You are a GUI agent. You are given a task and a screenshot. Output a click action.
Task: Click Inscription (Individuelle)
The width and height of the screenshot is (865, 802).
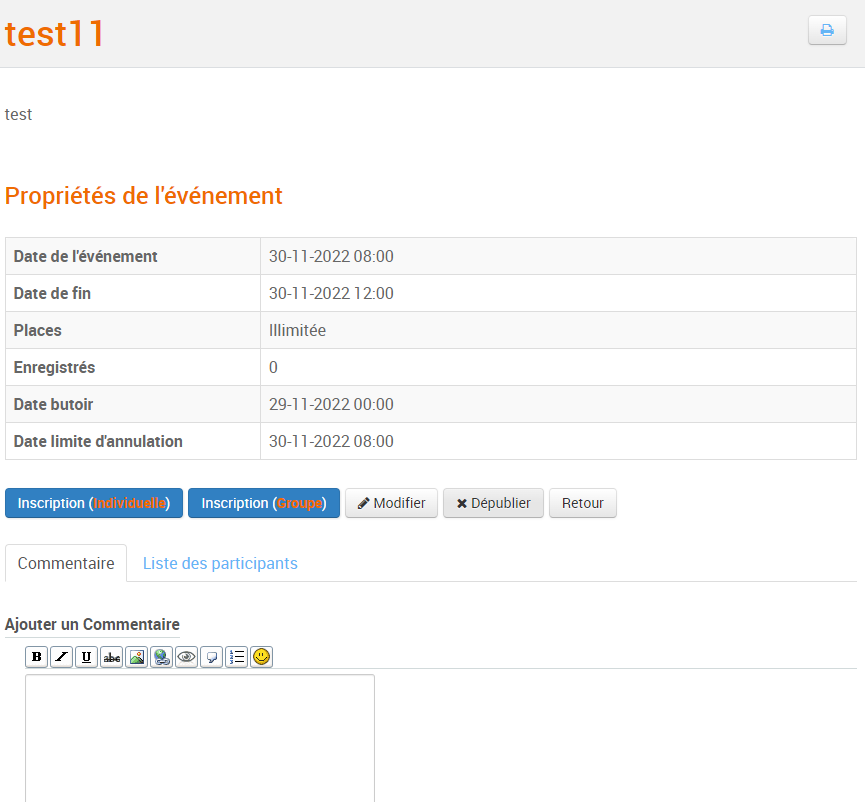[x=93, y=503]
